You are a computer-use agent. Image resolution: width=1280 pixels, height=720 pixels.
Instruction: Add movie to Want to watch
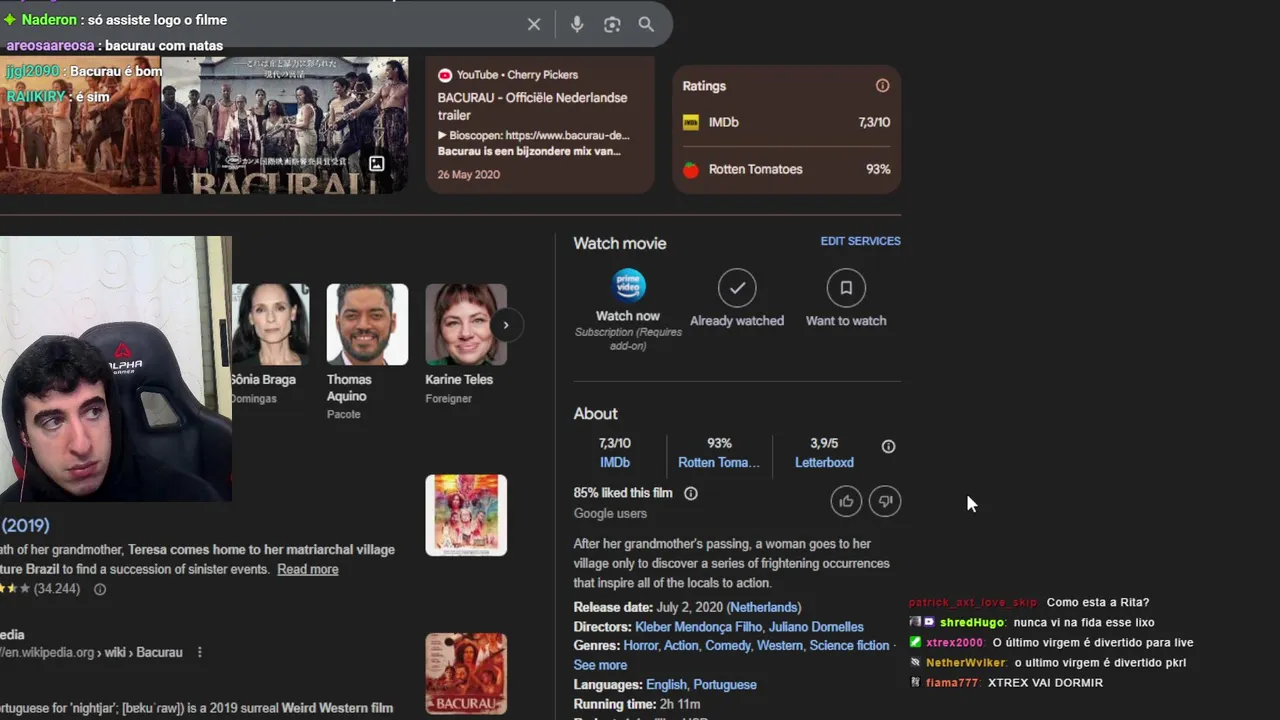pos(846,298)
